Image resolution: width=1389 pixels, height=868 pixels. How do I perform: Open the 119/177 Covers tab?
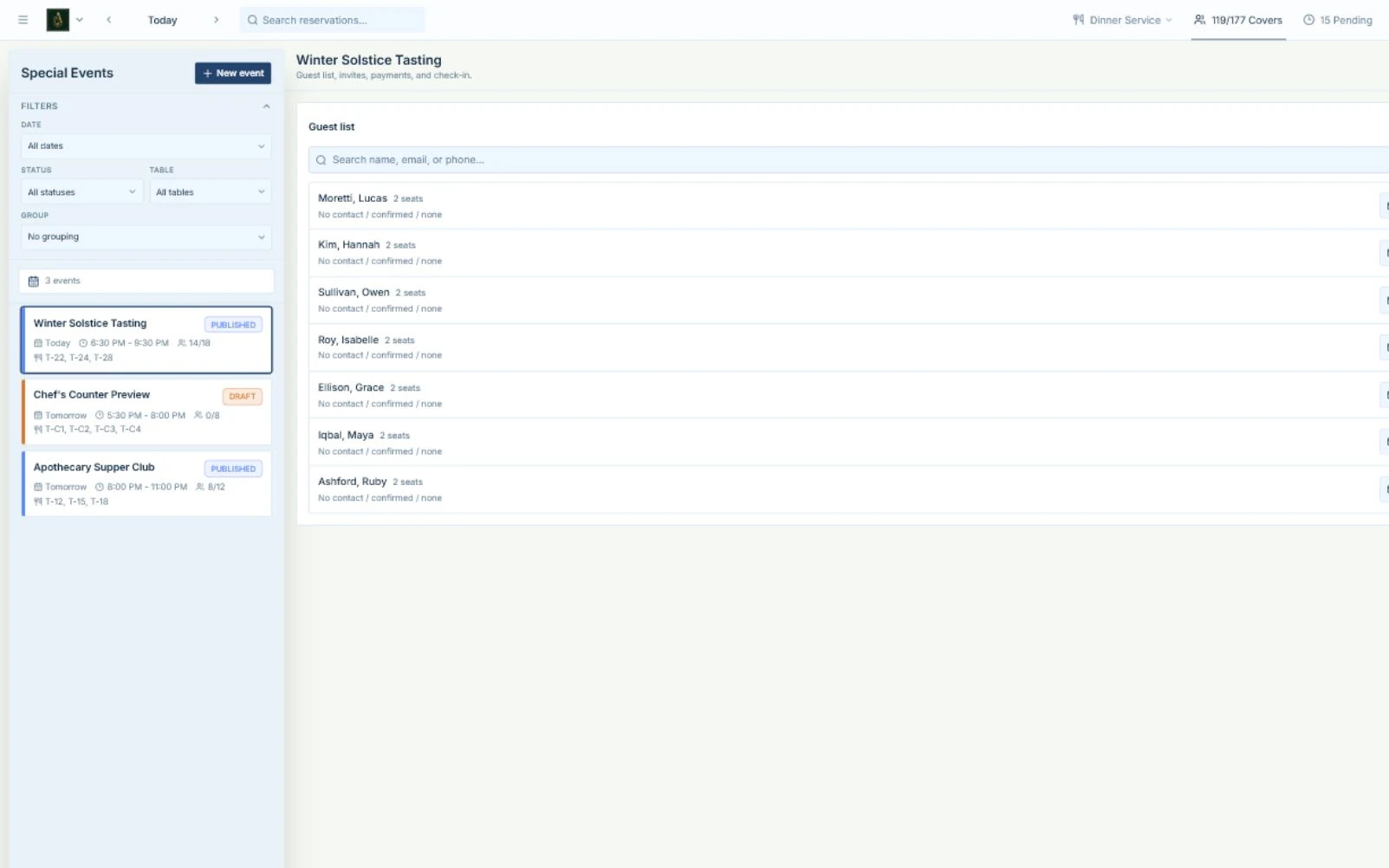1238,20
